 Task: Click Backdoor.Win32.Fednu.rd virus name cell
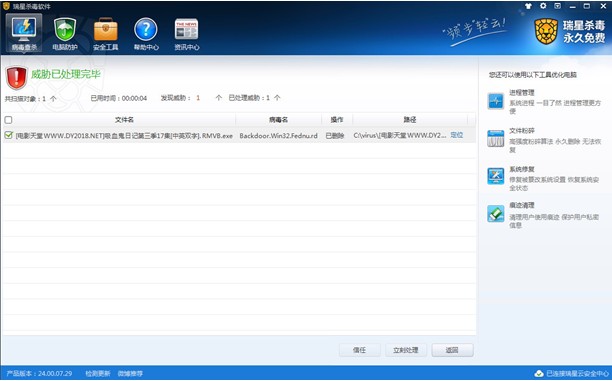pyautogui.click(x=278, y=135)
